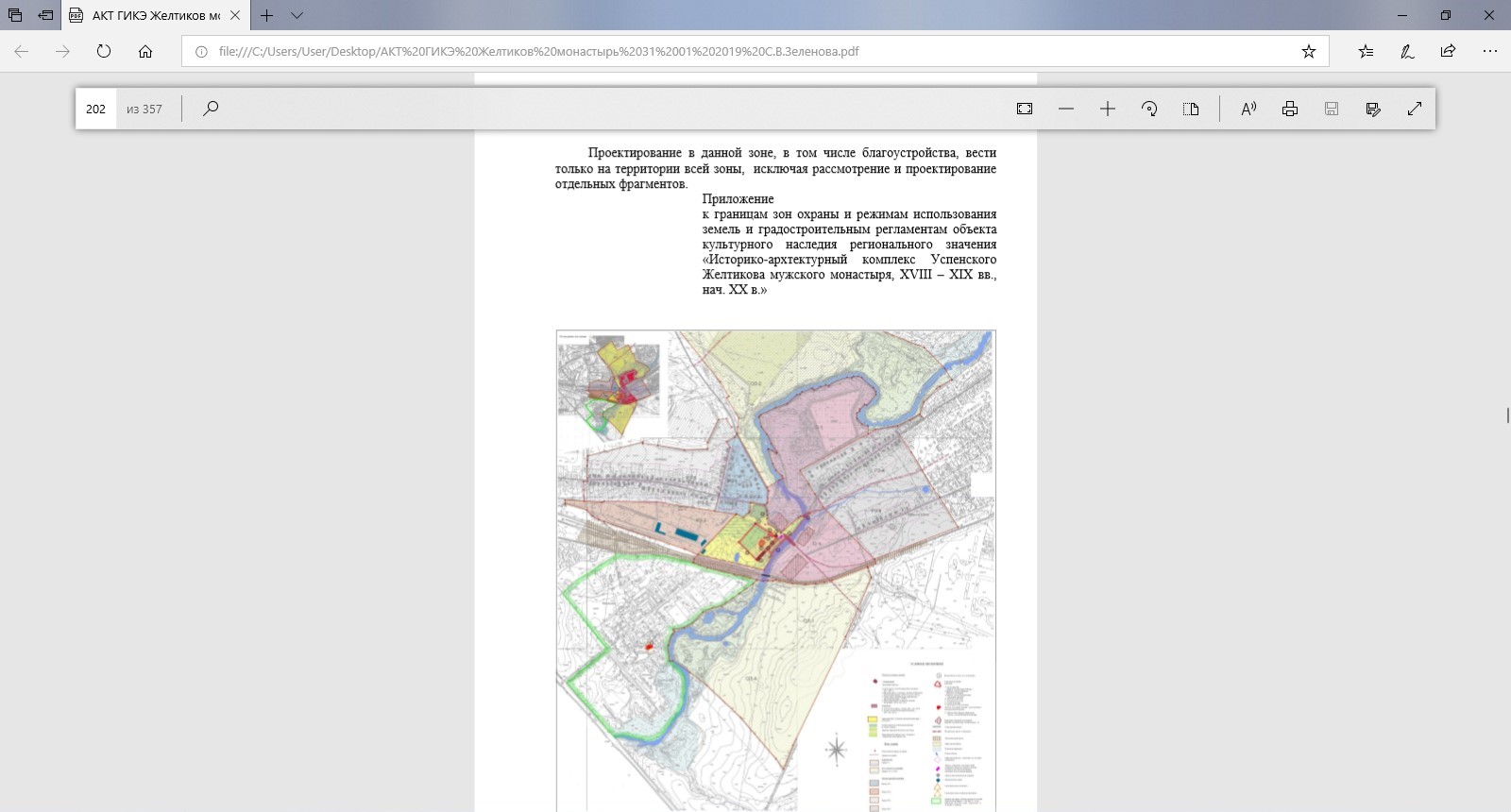Zoom out with the minus icon

(x=1066, y=109)
